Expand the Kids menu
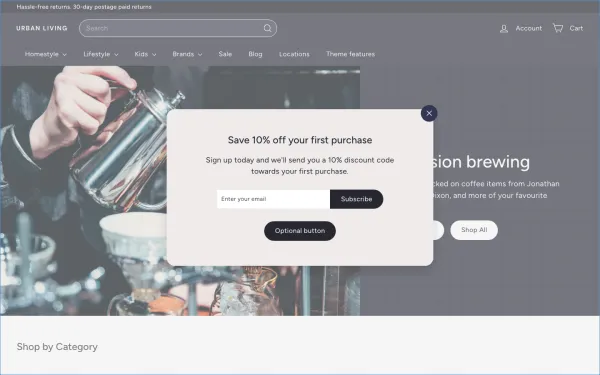Viewport: 600px width, 375px height. pos(145,54)
